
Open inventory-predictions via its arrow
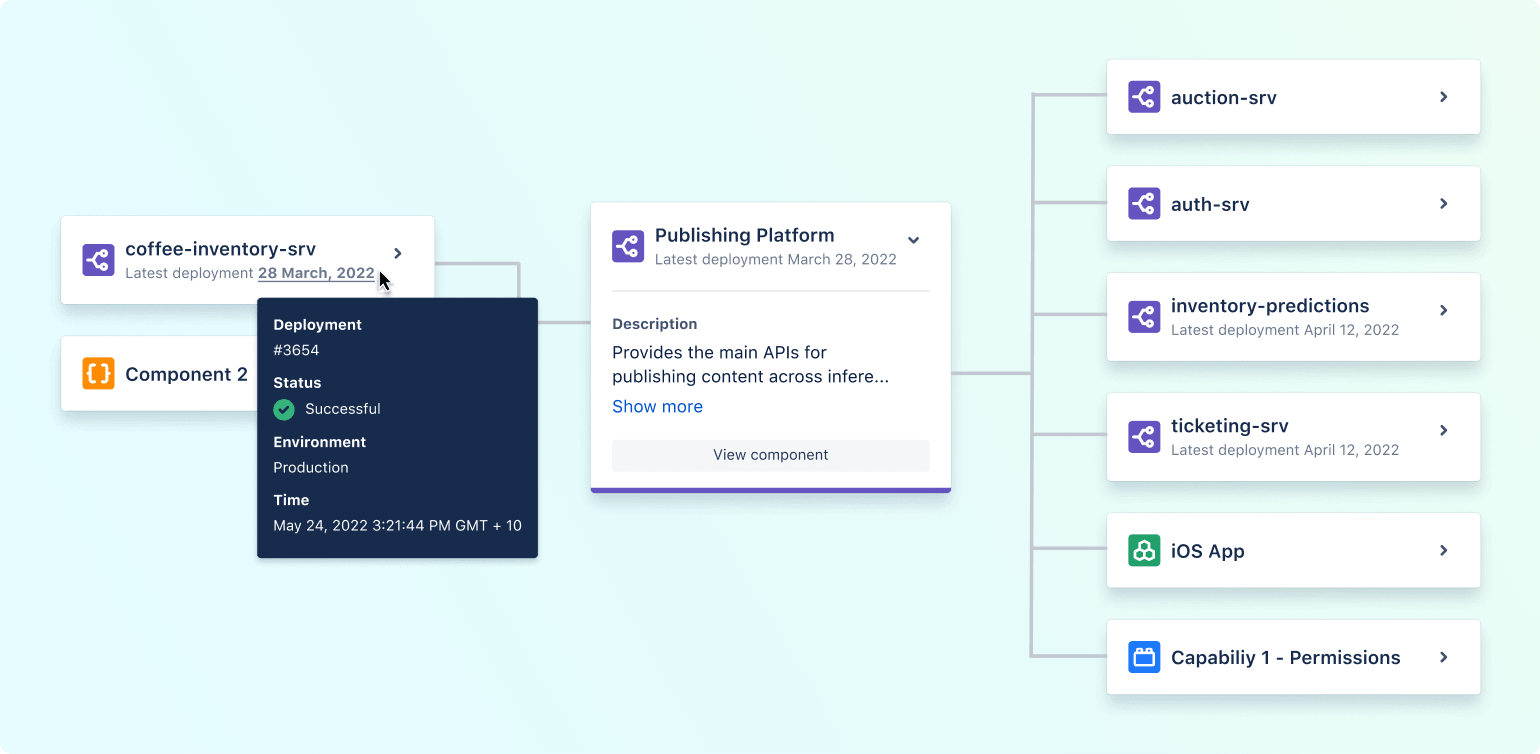click(x=1443, y=311)
